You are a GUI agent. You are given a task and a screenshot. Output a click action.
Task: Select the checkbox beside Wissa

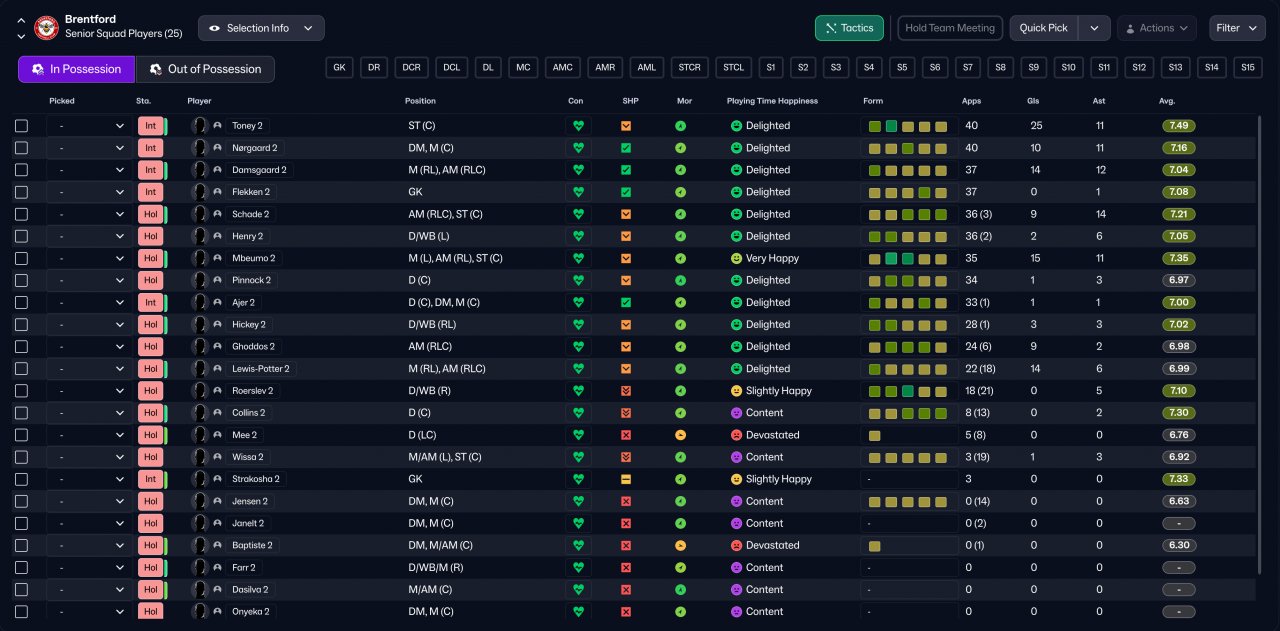point(22,457)
